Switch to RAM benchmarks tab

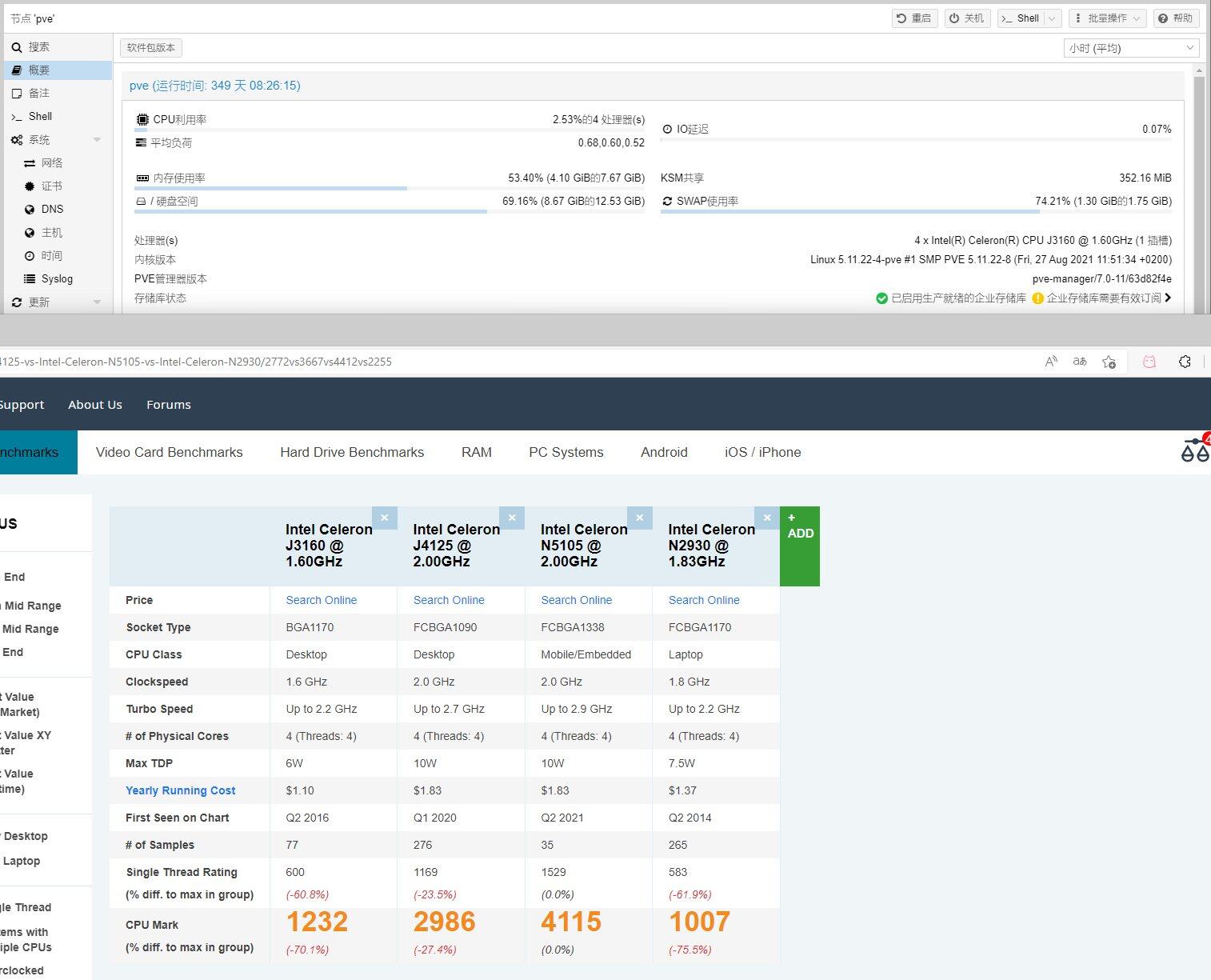pyautogui.click(x=477, y=452)
